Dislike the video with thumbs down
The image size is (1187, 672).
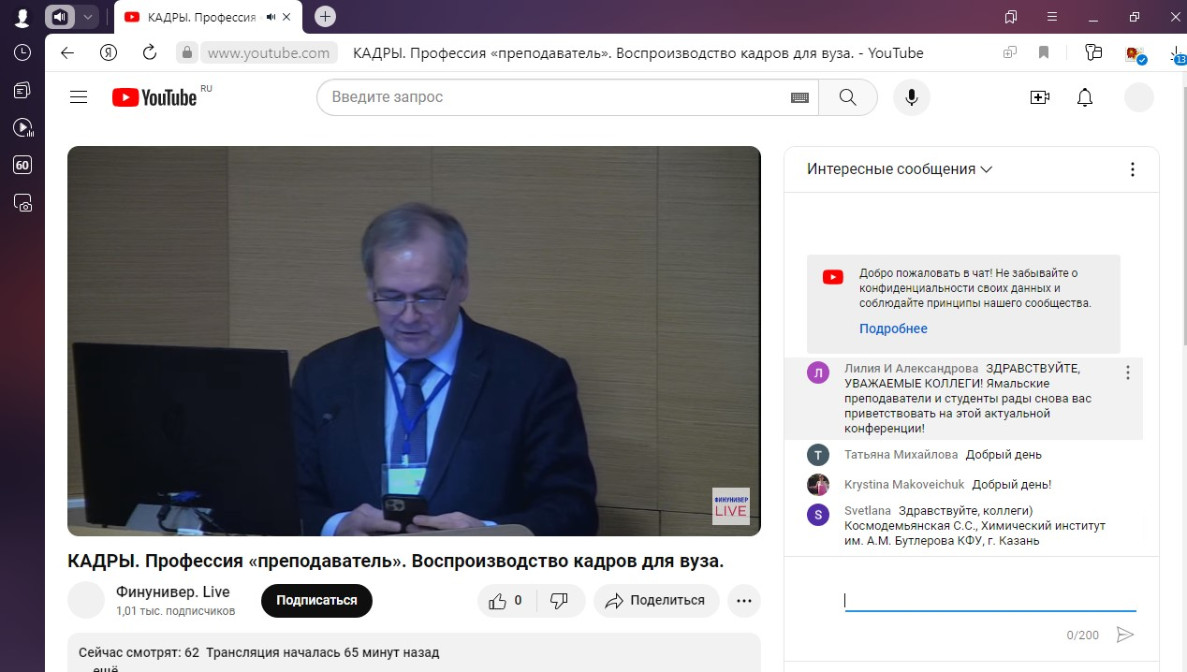tap(560, 601)
